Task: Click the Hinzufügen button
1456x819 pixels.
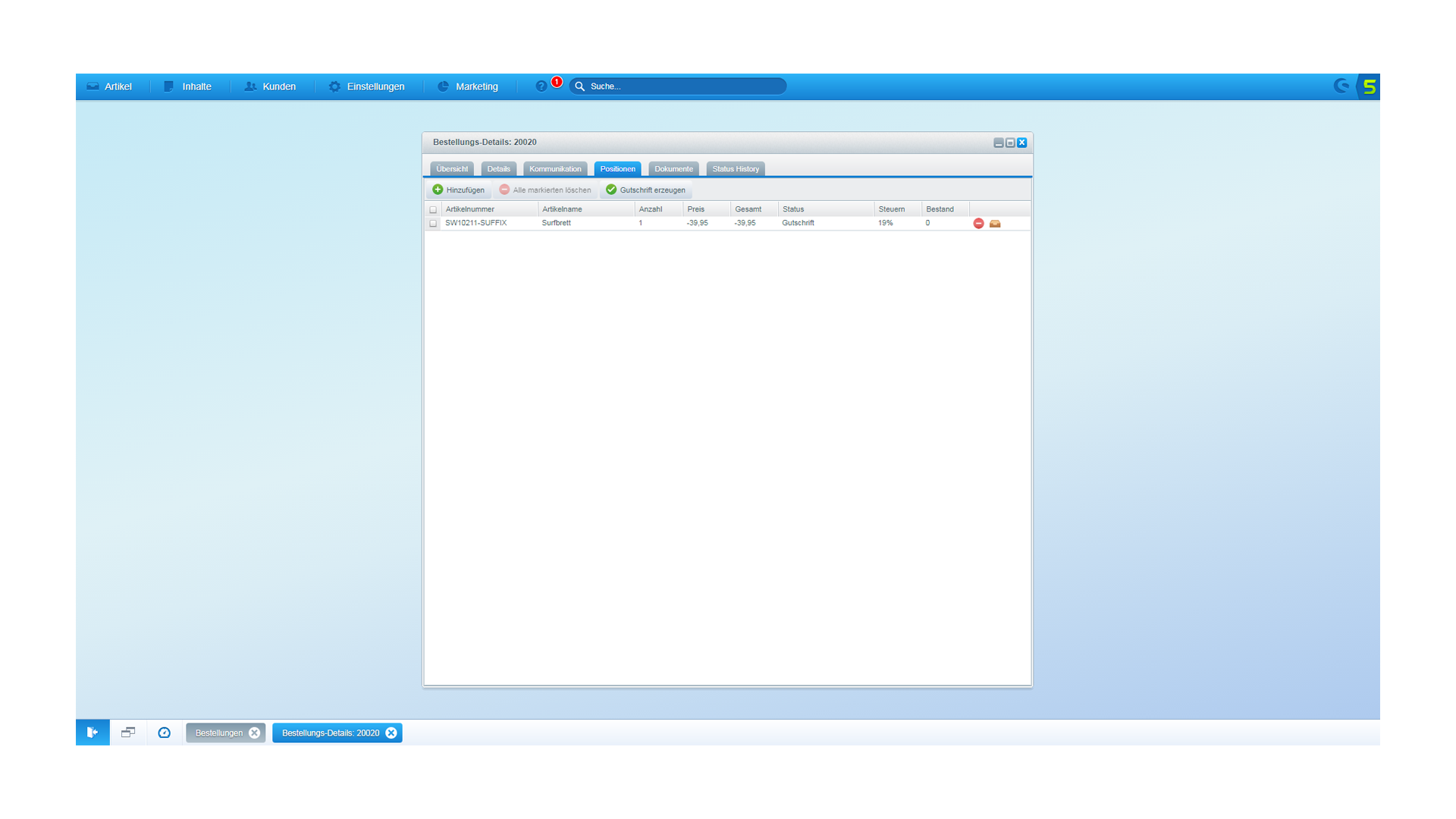Action: 458,190
